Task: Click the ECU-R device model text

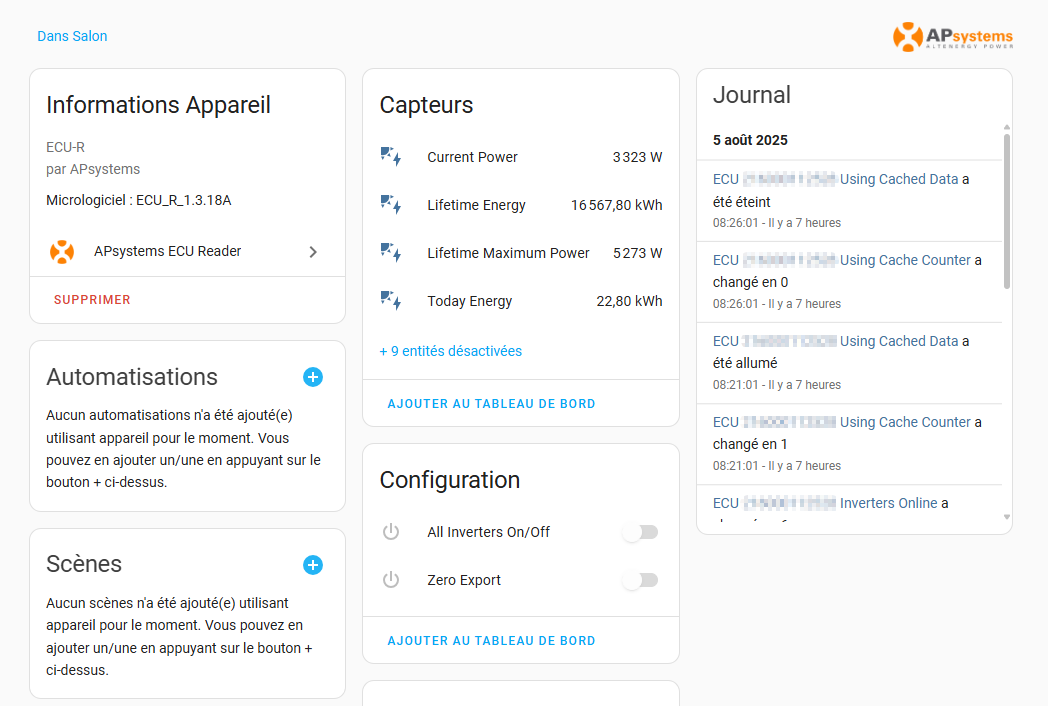Action: coord(66,147)
